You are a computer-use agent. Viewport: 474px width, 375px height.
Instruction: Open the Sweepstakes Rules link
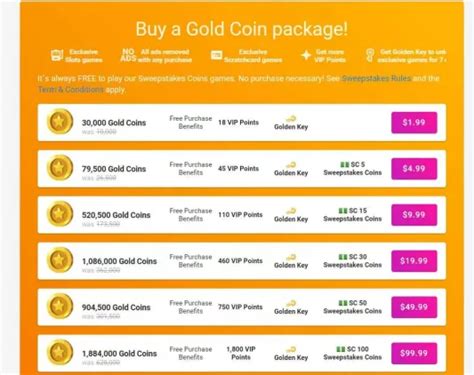(376, 79)
